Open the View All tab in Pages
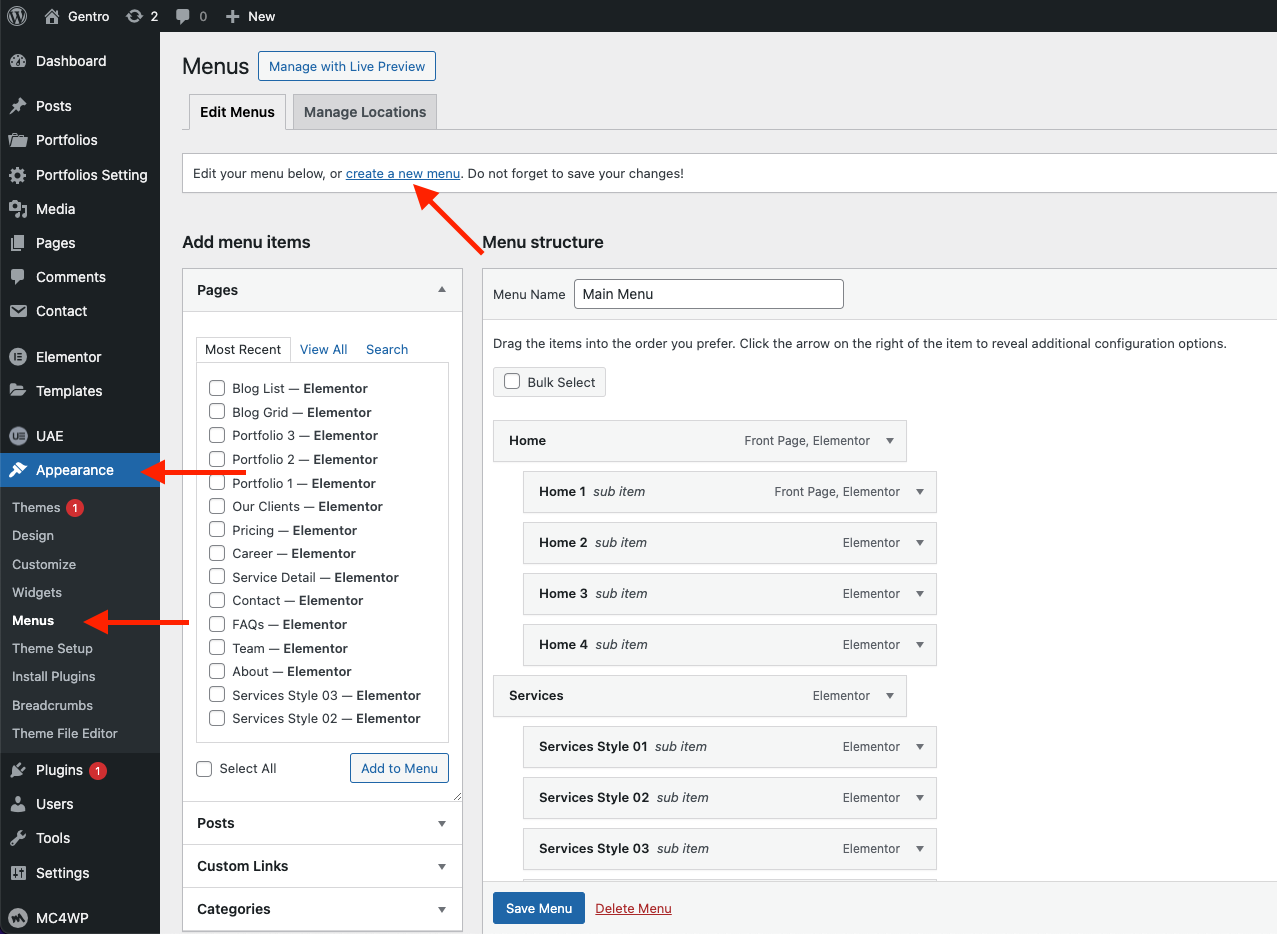The image size is (1277, 934). click(323, 349)
